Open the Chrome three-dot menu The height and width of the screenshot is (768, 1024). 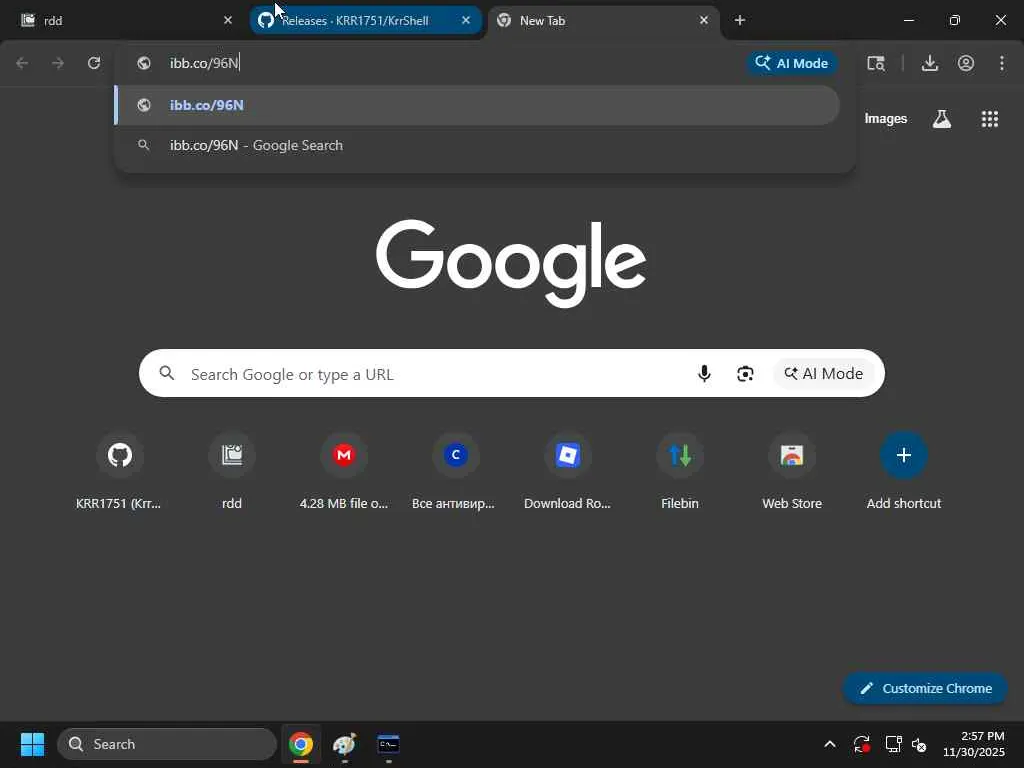click(x=1002, y=63)
